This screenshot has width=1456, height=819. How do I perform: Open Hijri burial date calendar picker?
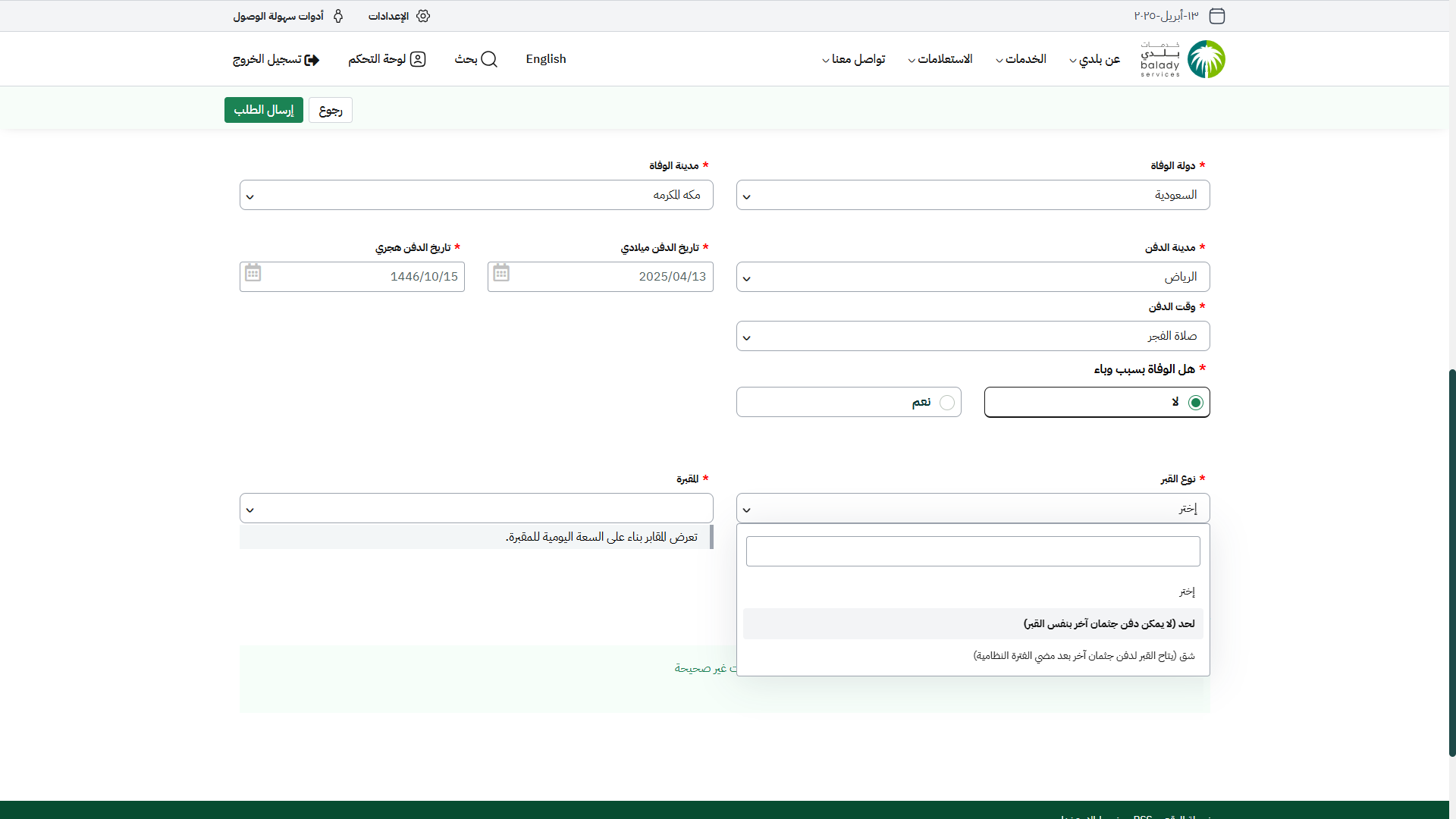tap(253, 273)
